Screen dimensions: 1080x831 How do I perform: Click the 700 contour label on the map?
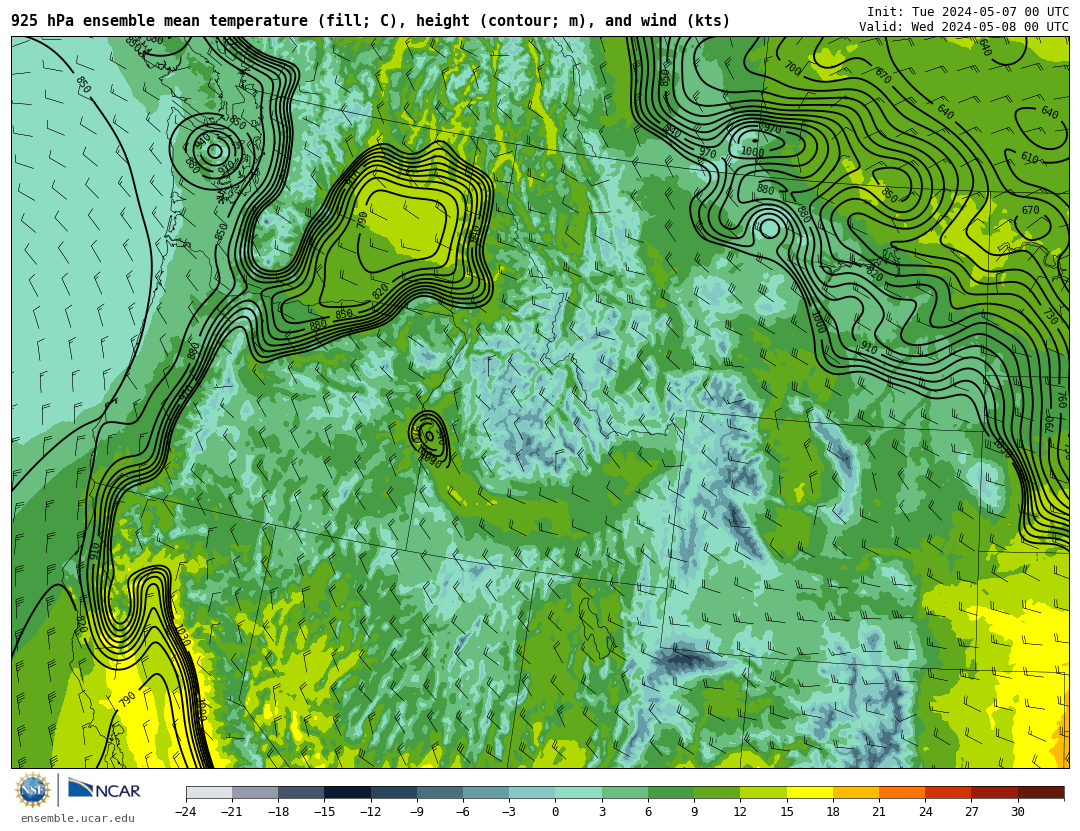793,68
